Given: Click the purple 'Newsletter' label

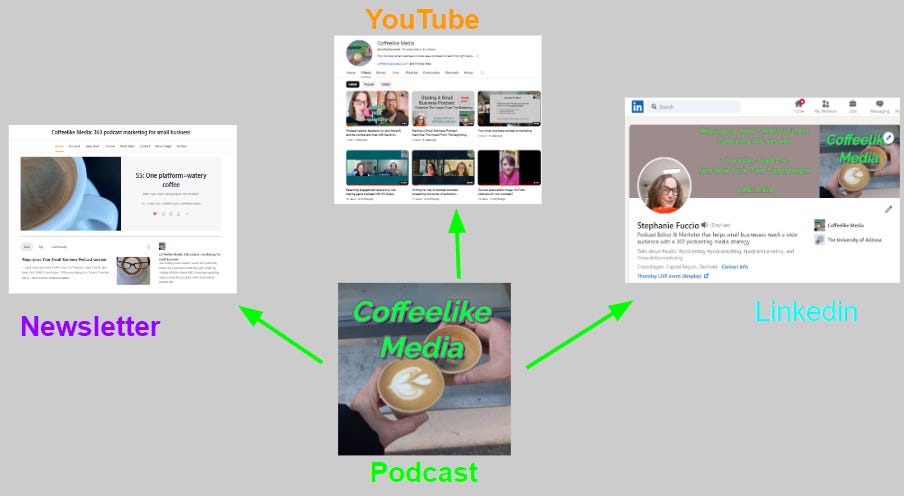Looking at the screenshot, I should (x=91, y=326).
